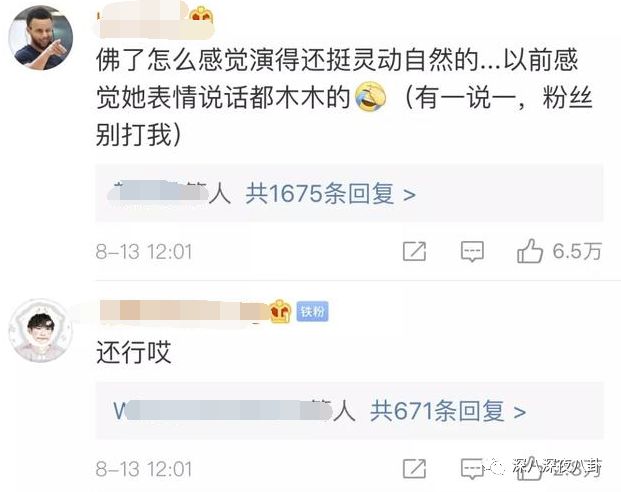The width and height of the screenshot is (621, 492).
Task: Tap share icon on 还行哎 comment
Action: point(414,469)
